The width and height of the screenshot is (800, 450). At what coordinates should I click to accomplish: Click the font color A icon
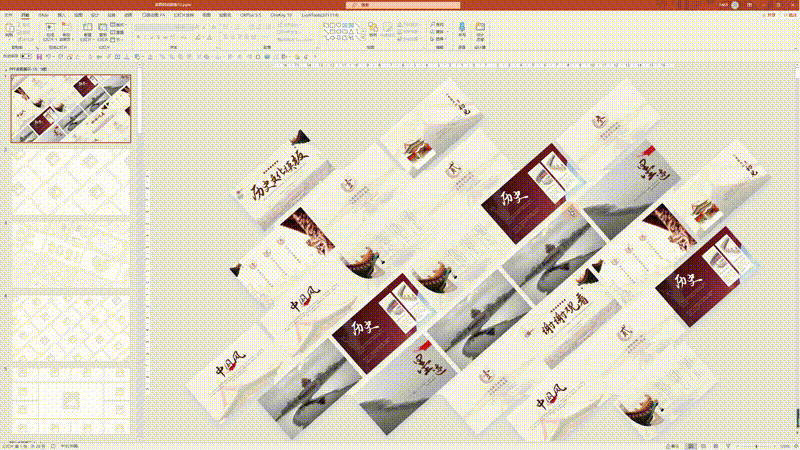tap(210, 37)
